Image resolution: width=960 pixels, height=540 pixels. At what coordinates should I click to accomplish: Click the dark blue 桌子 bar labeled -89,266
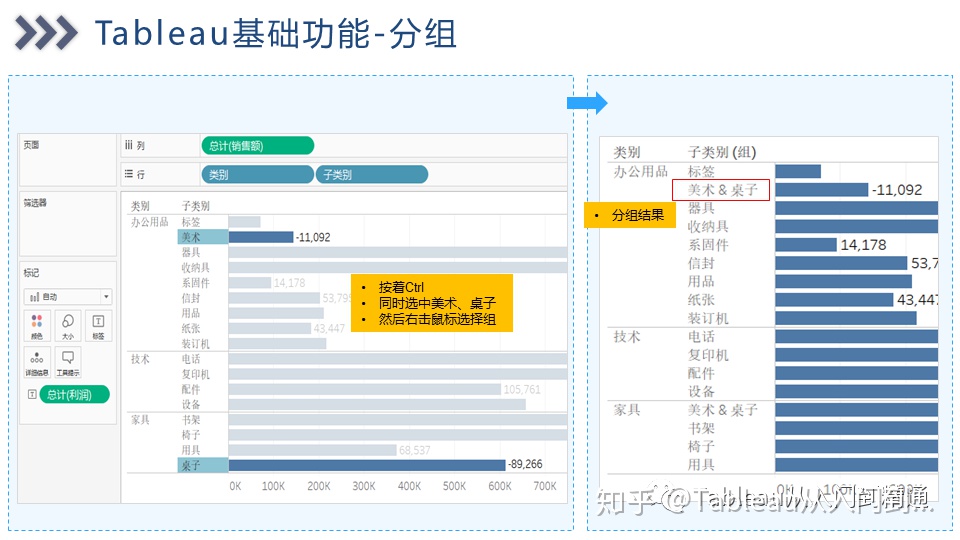367,465
